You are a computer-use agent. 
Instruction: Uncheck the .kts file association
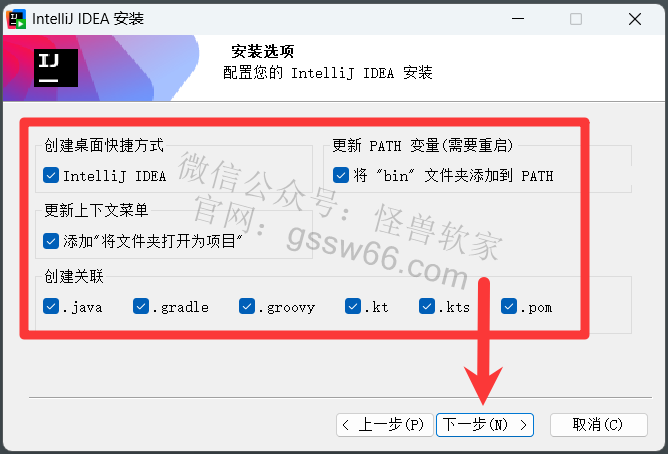pyautogui.click(x=427, y=306)
